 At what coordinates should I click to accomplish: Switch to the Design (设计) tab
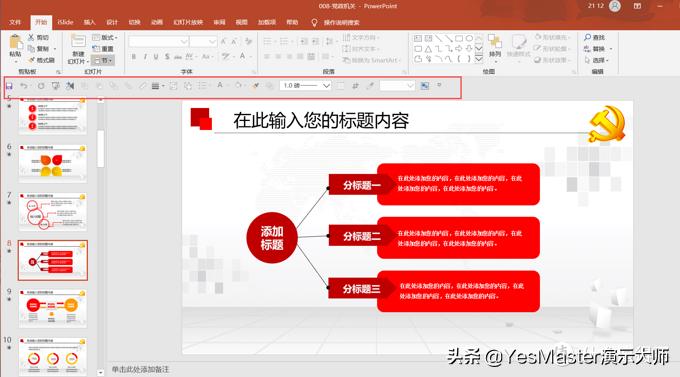(x=112, y=22)
